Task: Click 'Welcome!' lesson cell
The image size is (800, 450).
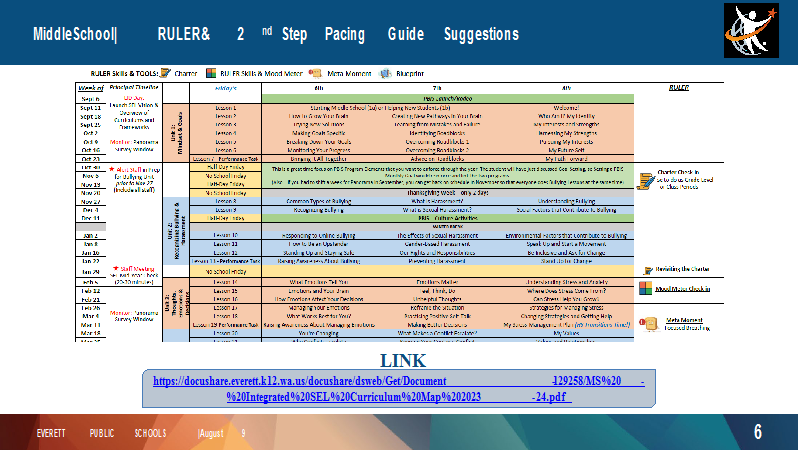Action: tap(566, 108)
